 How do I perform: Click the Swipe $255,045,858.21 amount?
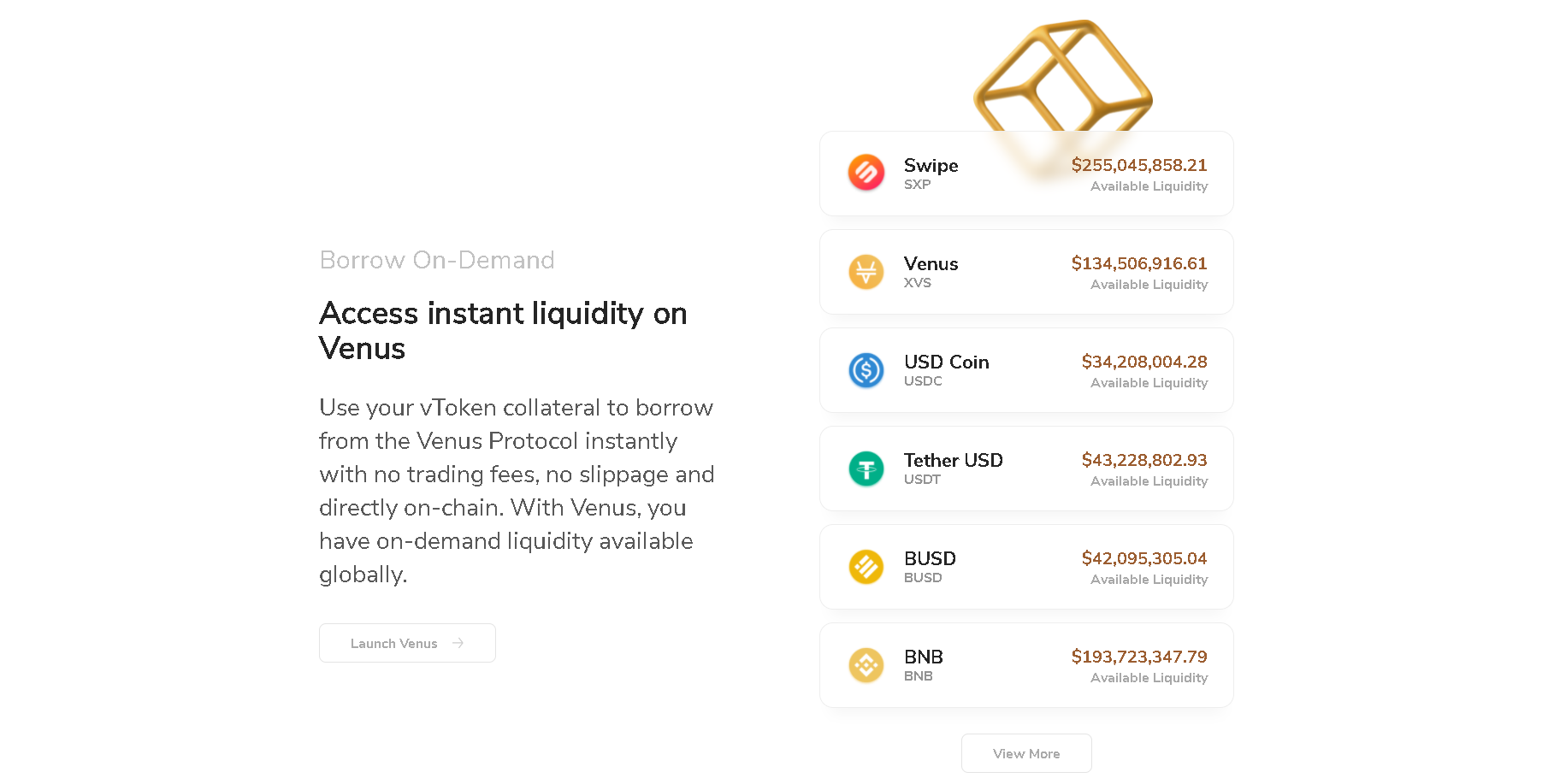click(1139, 165)
